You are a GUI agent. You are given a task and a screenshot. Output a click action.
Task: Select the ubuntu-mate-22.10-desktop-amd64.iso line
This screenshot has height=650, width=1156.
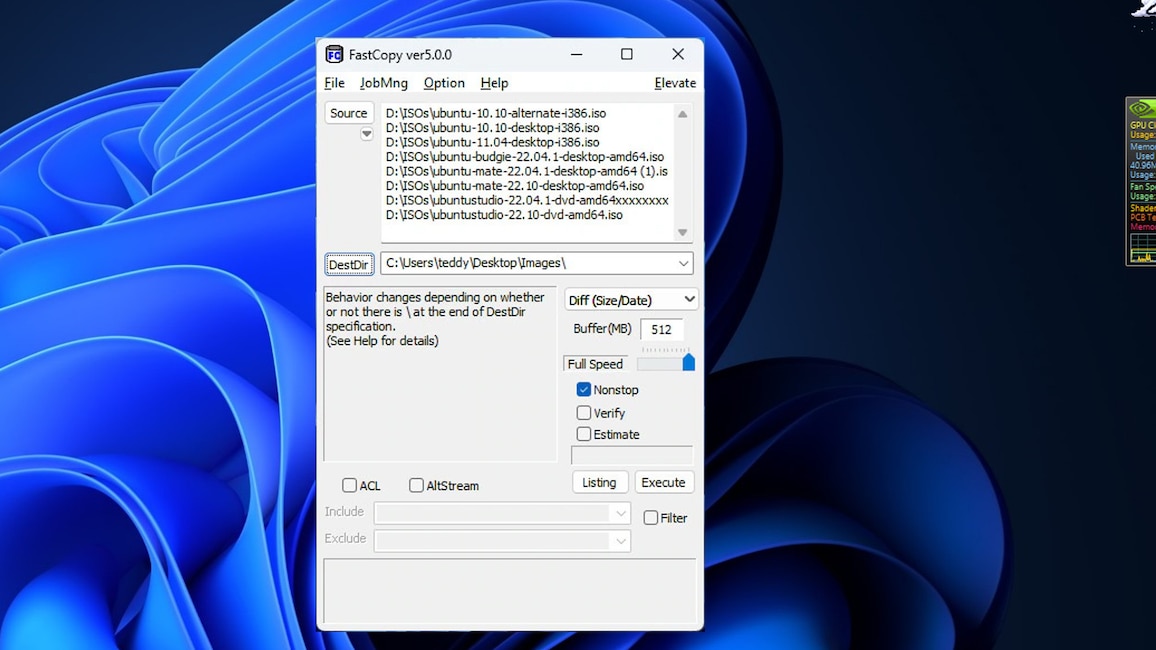point(515,186)
